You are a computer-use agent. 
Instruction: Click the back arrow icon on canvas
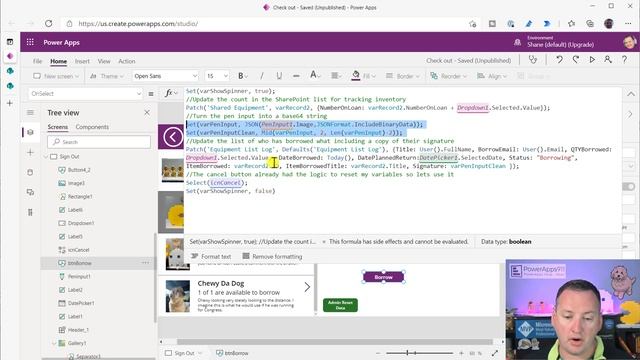click(173, 137)
